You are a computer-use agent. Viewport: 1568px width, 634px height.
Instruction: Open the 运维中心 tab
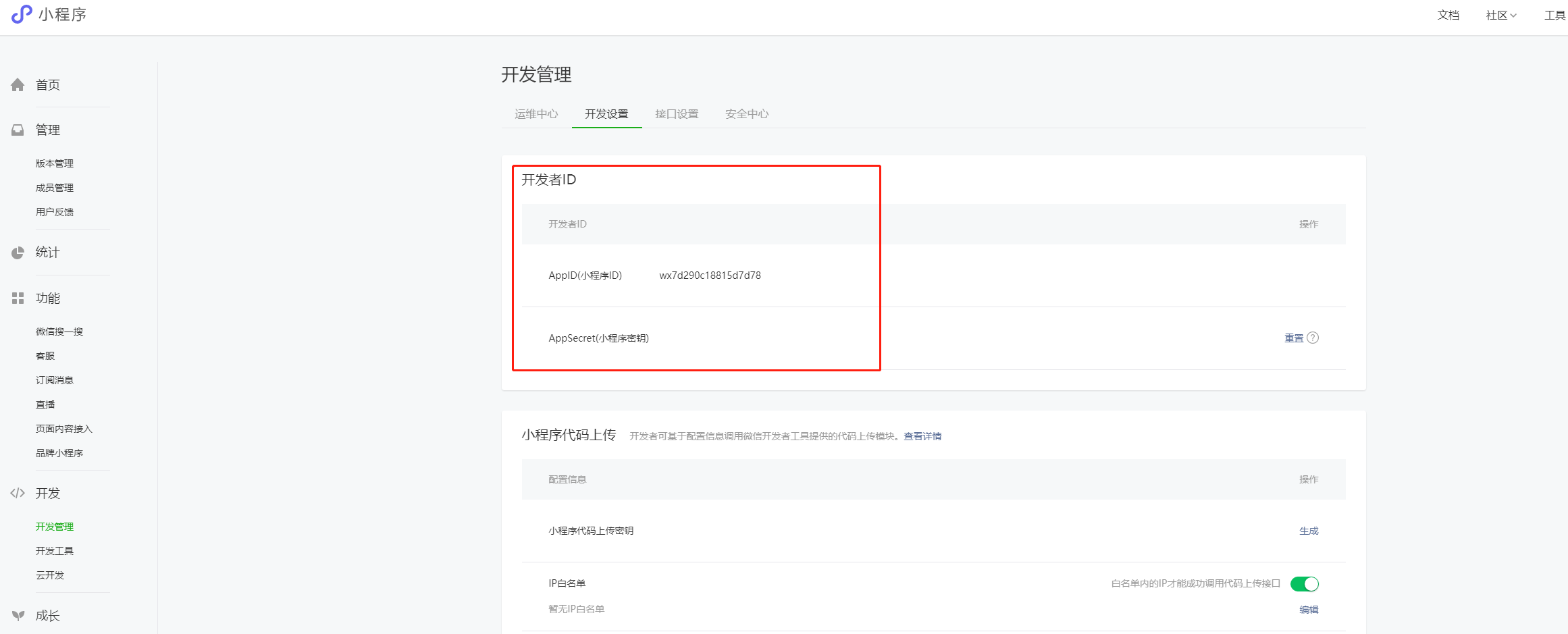536,113
